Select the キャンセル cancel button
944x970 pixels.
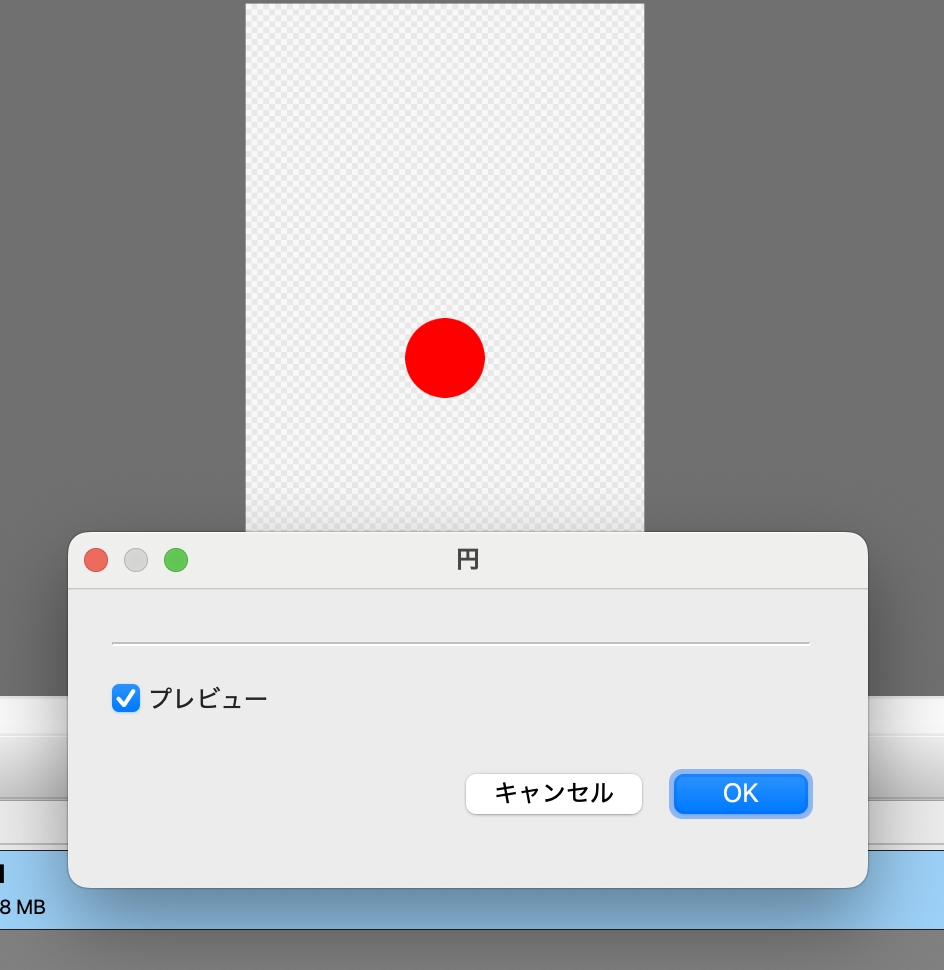point(553,793)
